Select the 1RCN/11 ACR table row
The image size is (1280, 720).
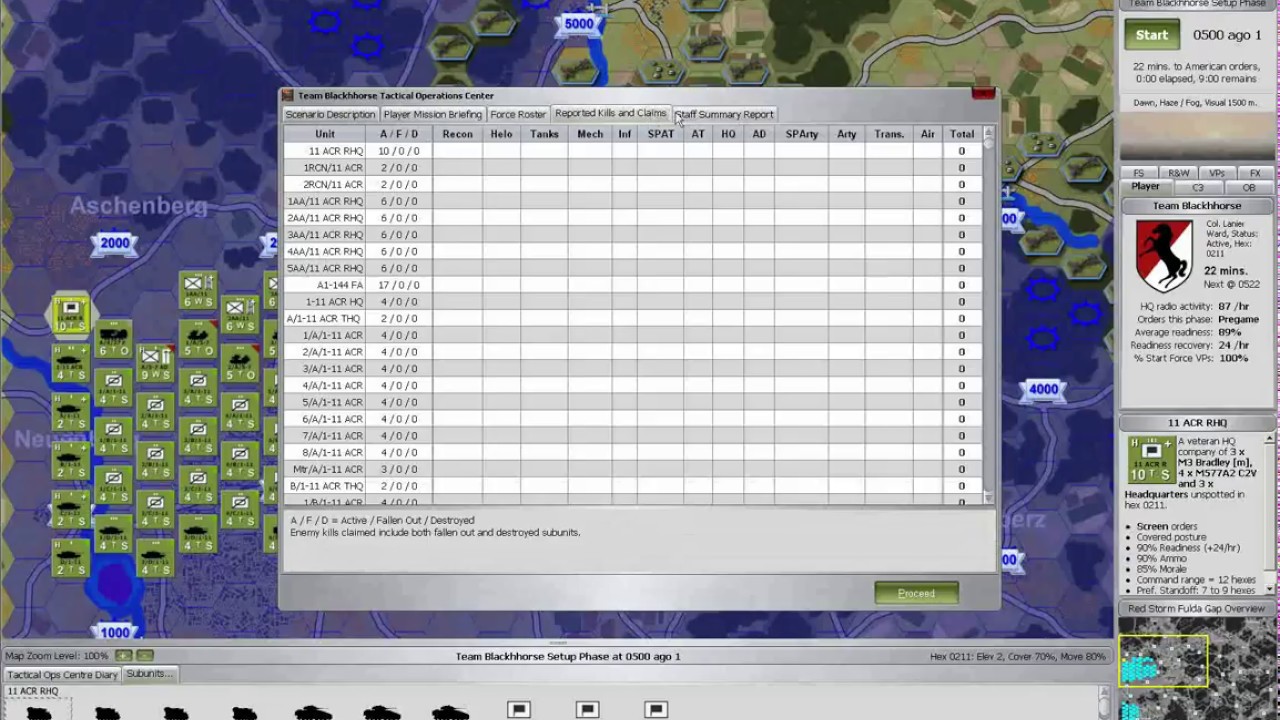coord(632,168)
